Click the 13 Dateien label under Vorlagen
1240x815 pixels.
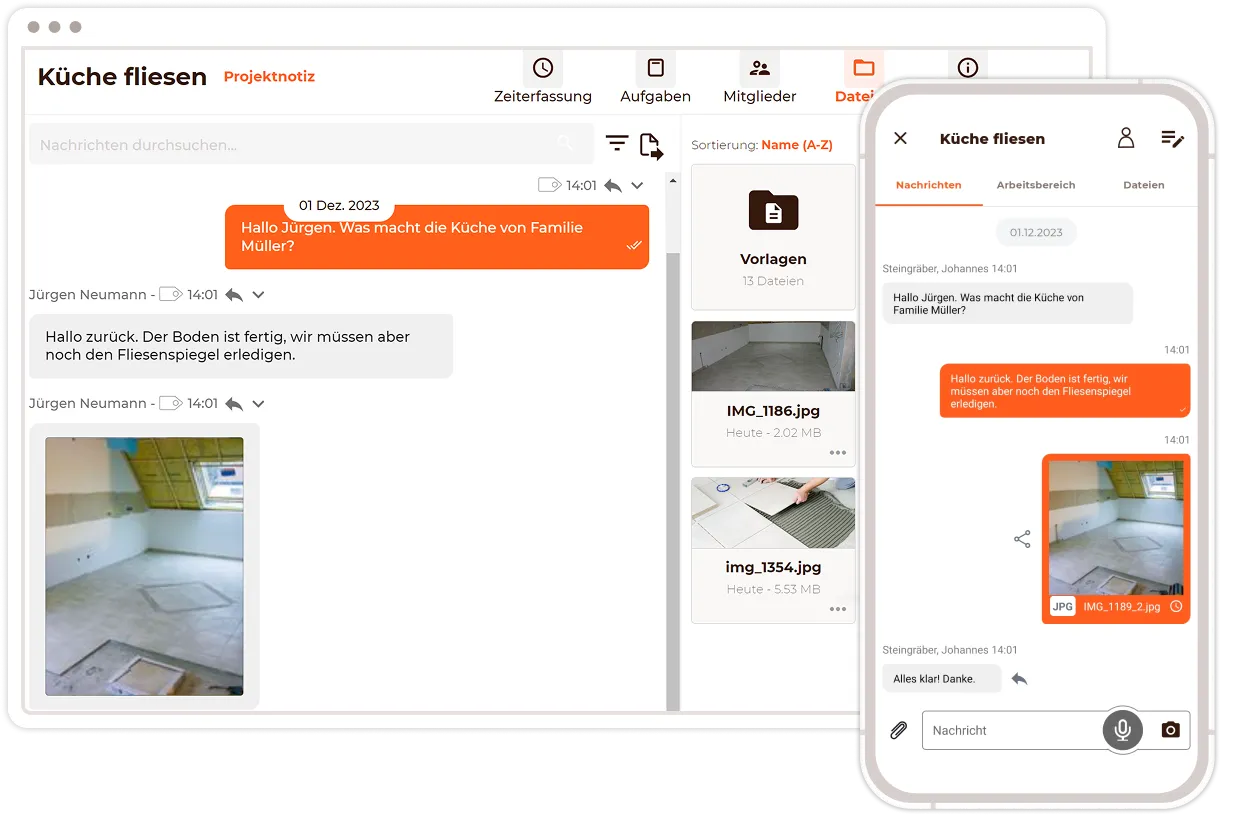[x=773, y=281]
